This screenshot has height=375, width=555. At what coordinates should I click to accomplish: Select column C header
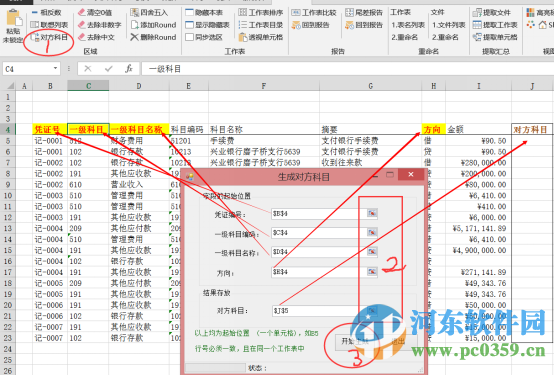[x=88, y=86]
